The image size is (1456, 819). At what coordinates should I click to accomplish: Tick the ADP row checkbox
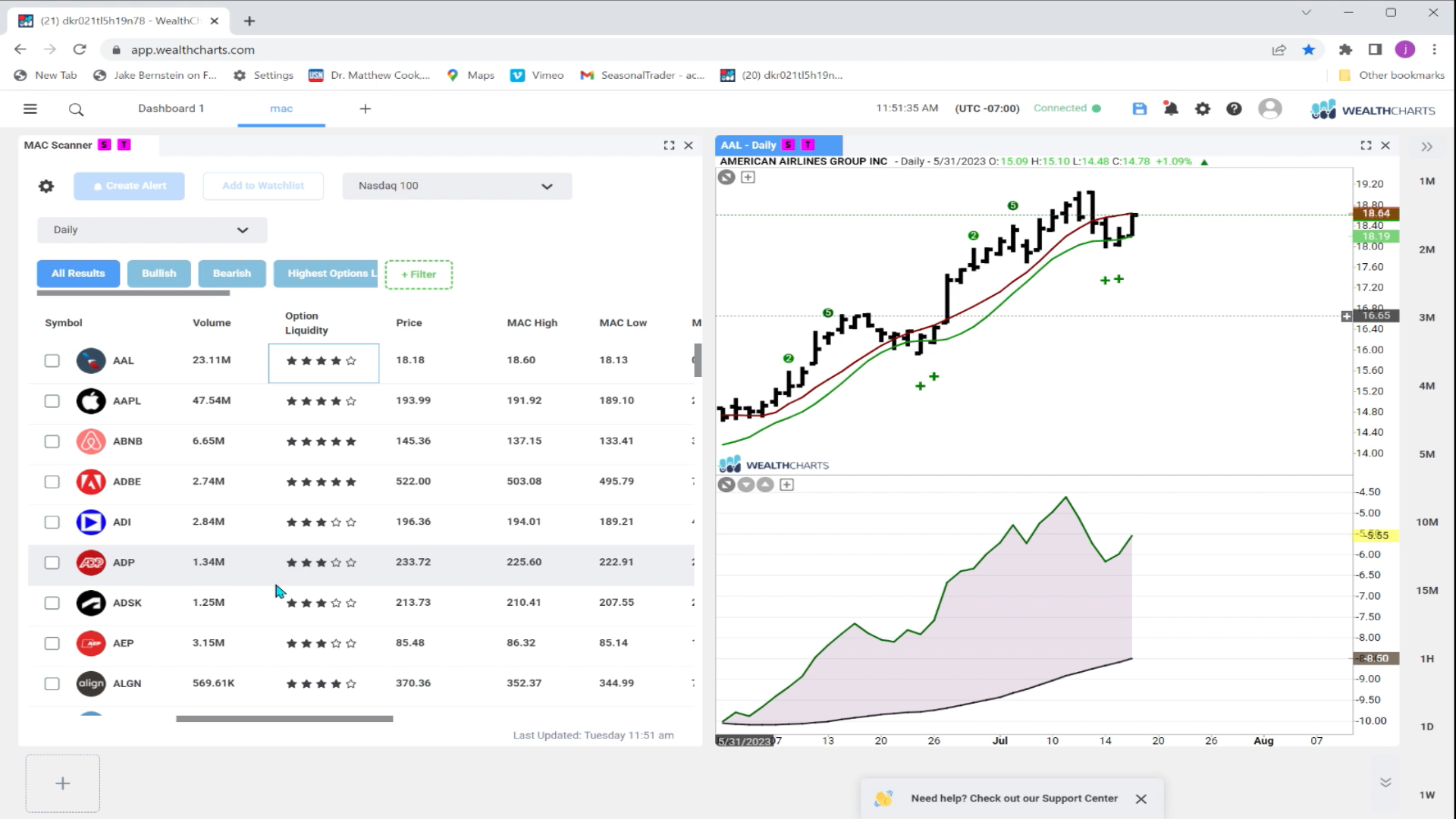coord(52,563)
